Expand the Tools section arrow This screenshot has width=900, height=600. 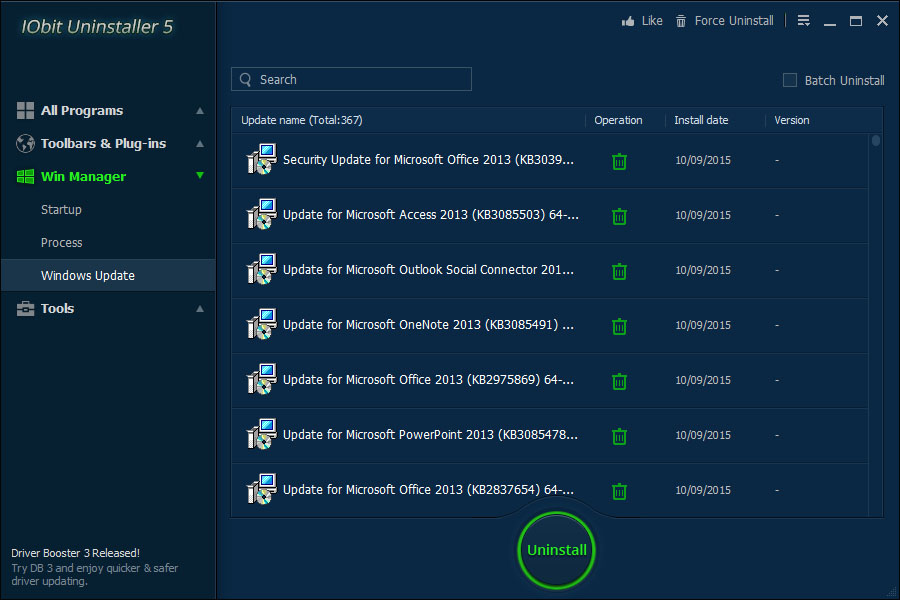point(200,309)
